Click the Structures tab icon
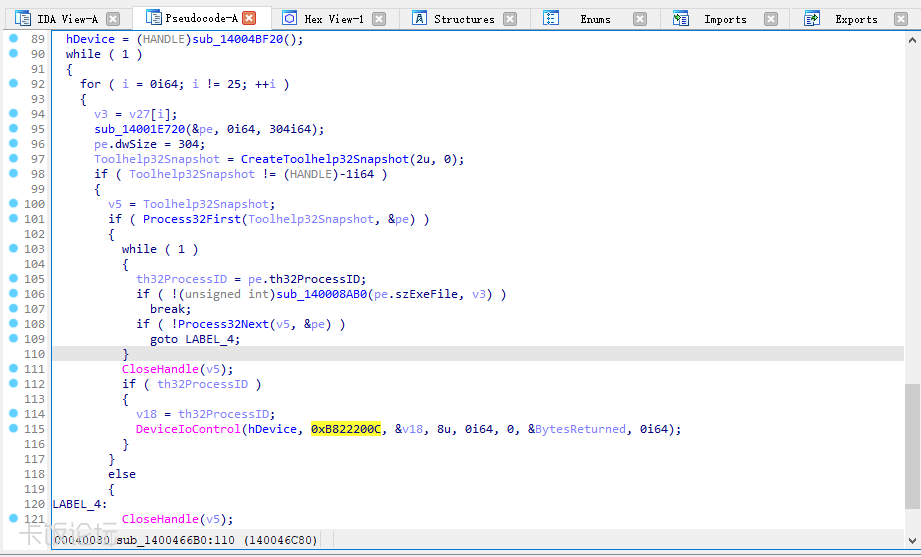Viewport: 921px width, 557px height. (x=419, y=18)
